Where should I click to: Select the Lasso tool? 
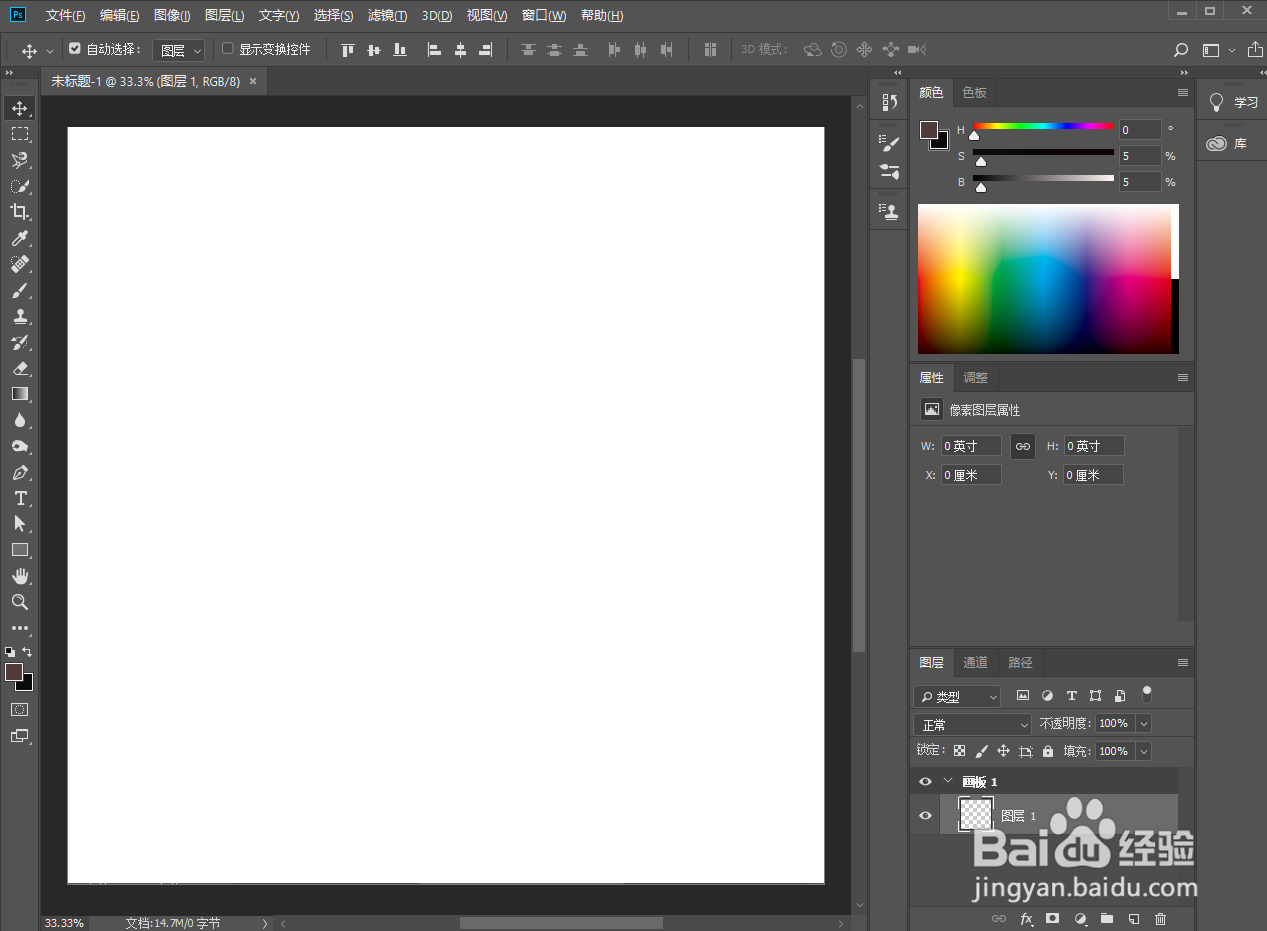click(x=20, y=160)
